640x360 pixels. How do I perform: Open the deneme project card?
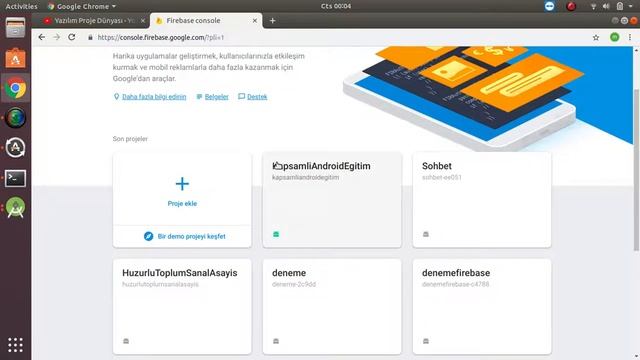coord(332,307)
